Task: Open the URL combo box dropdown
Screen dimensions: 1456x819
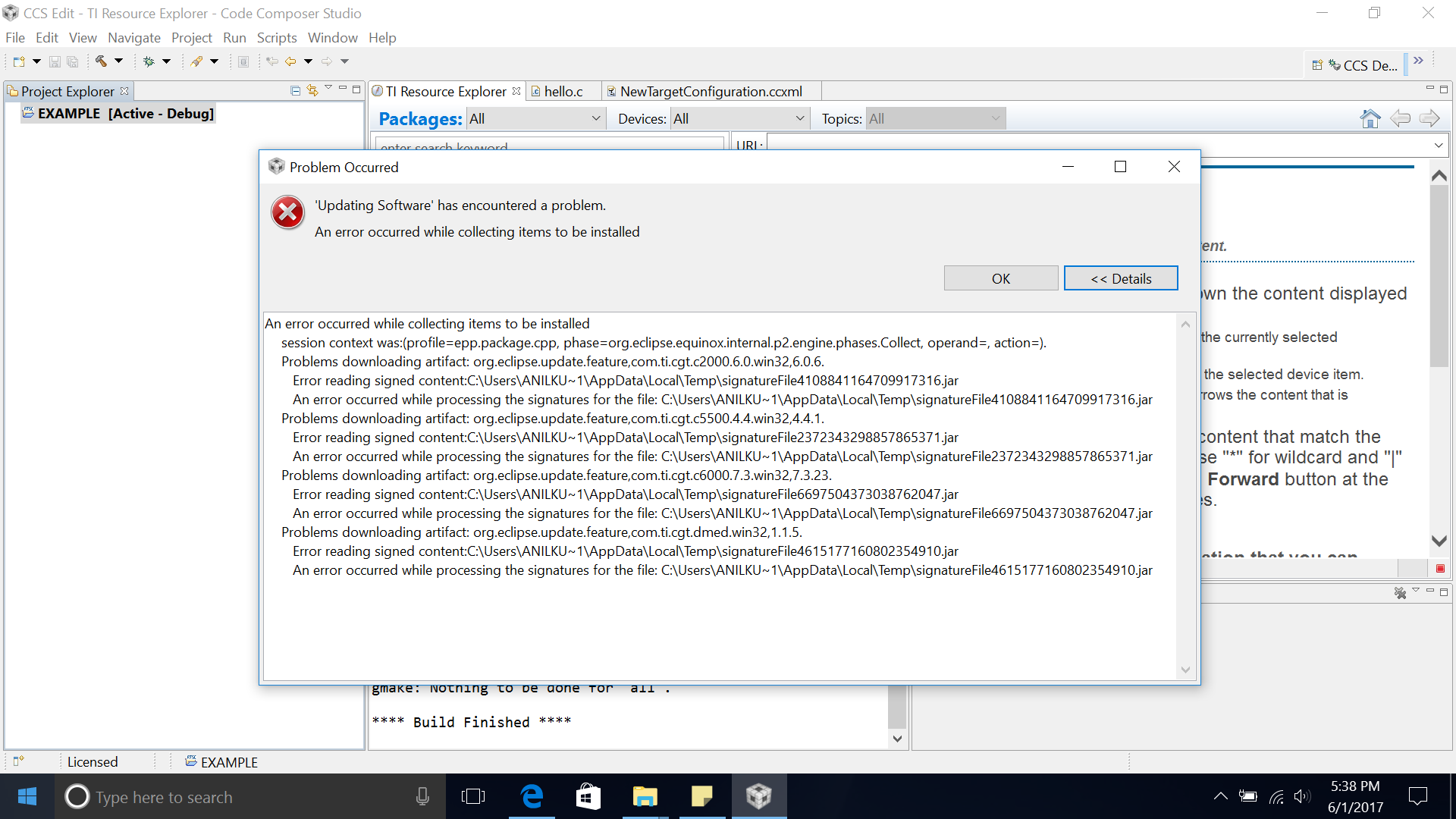Action: click(1438, 145)
